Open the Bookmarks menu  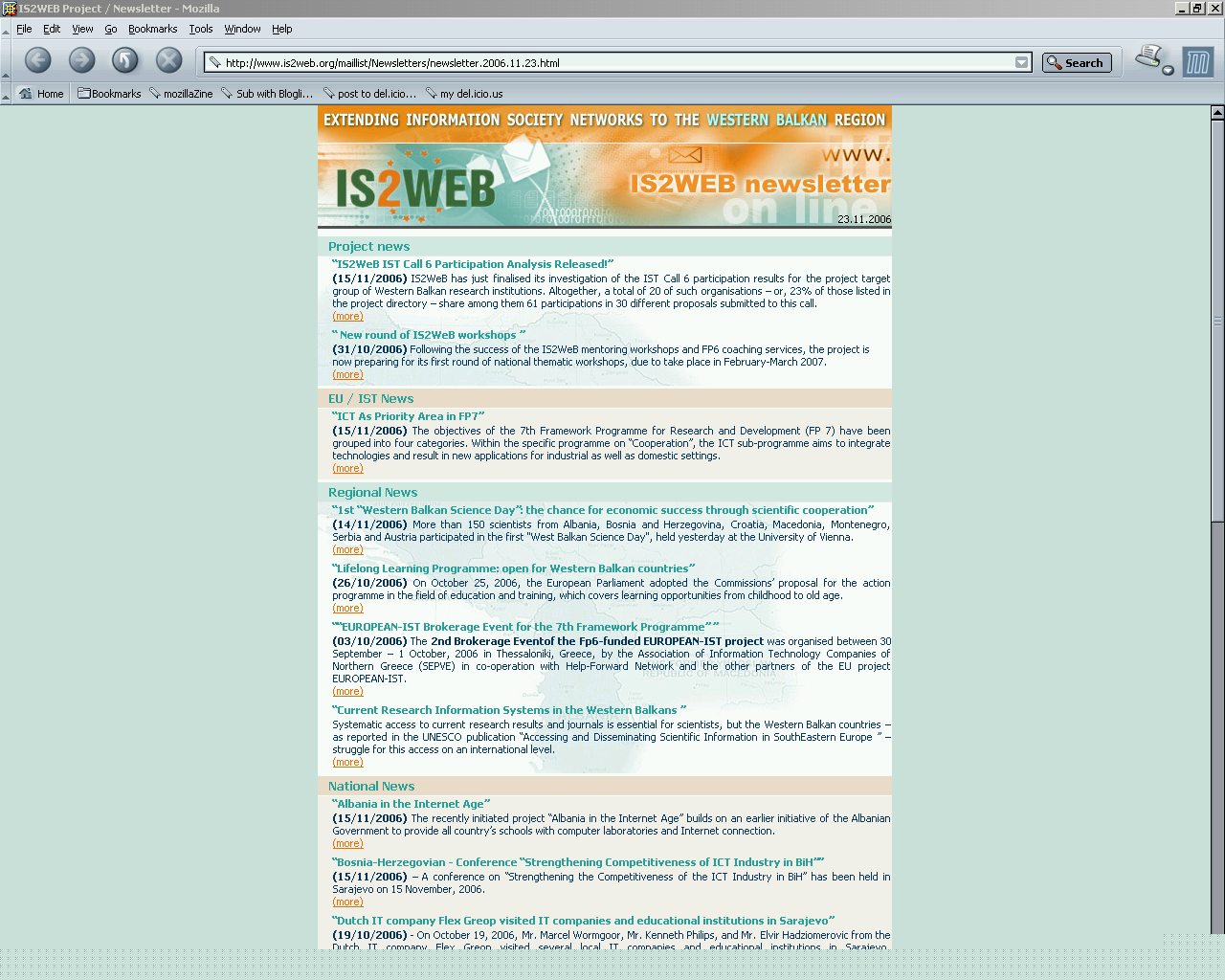pos(152,29)
